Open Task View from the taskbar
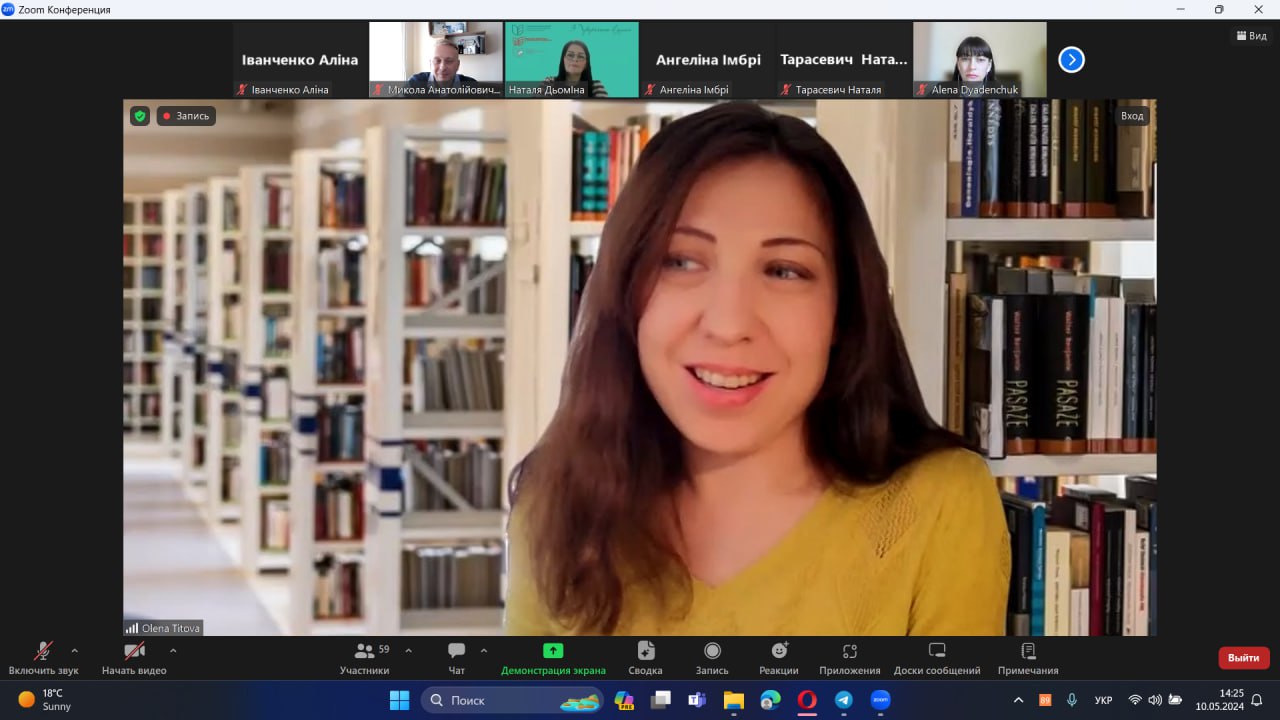 click(660, 700)
